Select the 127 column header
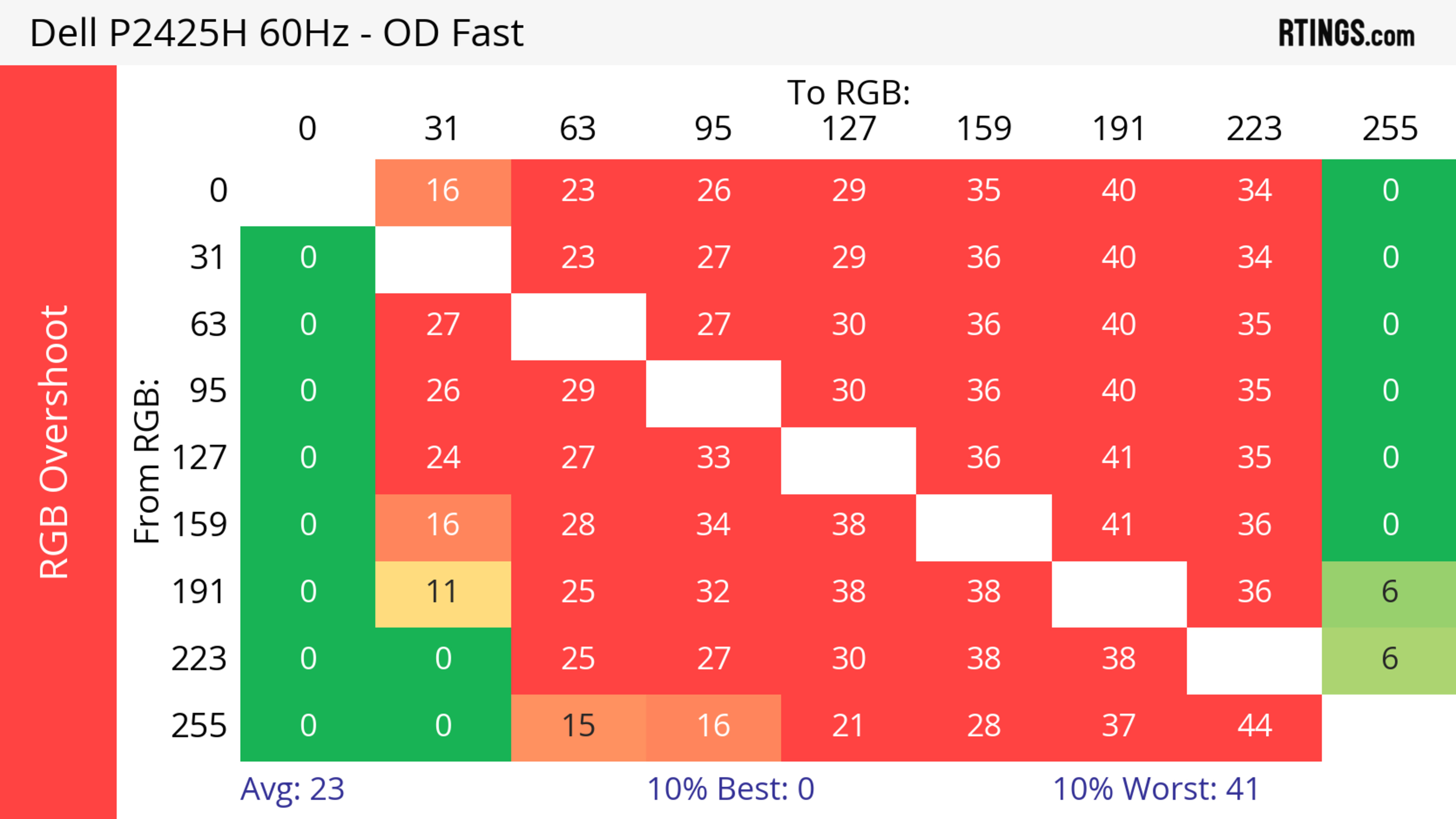The image size is (1456, 819). pos(849,129)
